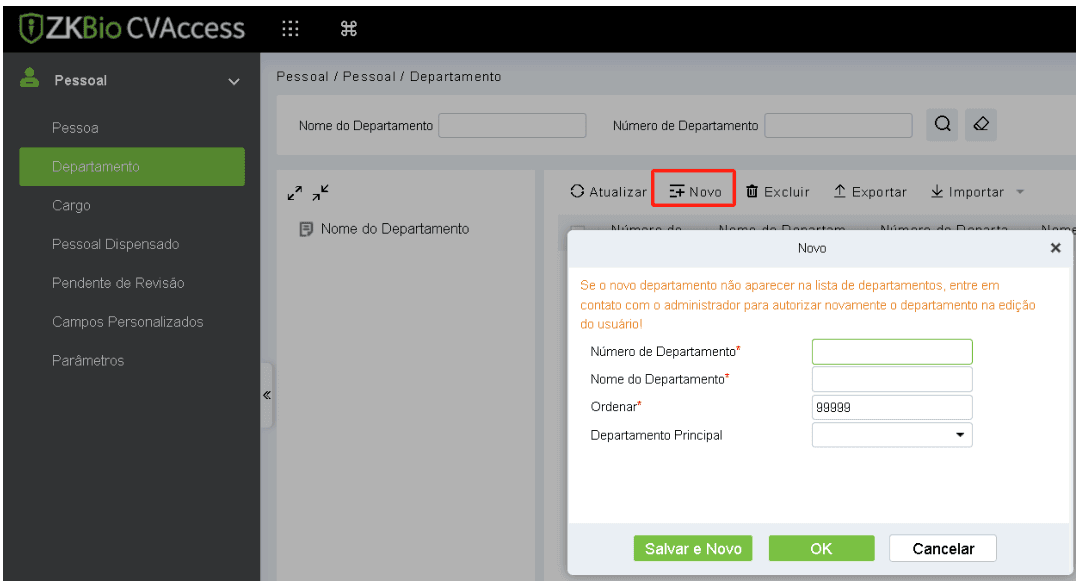Collapse the sidebar with double-chevron handle
This screenshot has width=1080, height=583.
[x=267, y=396]
